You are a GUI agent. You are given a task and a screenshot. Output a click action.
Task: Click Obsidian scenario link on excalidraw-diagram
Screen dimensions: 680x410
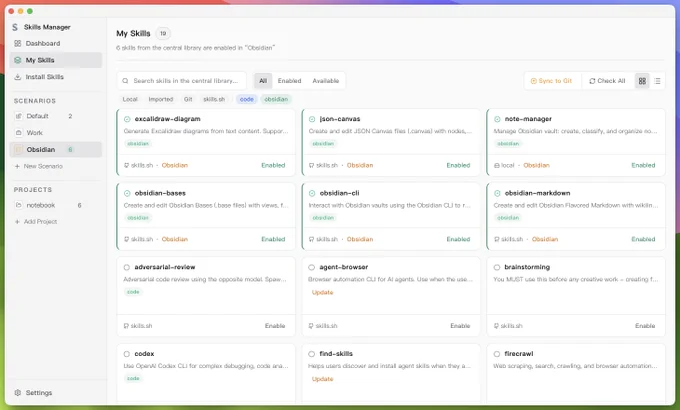(175, 165)
